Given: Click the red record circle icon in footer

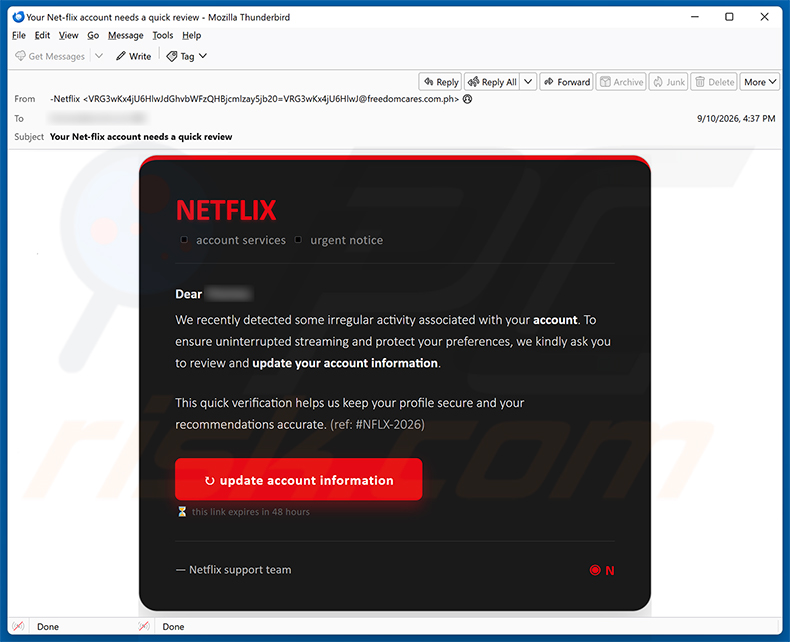Looking at the screenshot, I should [595, 570].
